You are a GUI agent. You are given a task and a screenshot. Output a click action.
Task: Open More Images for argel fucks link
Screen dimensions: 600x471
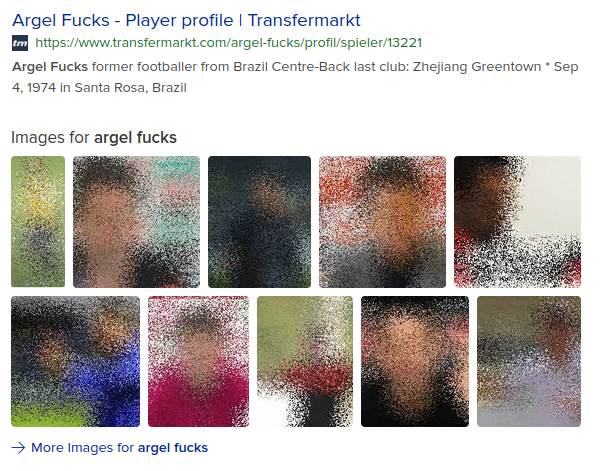click(119, 447)
